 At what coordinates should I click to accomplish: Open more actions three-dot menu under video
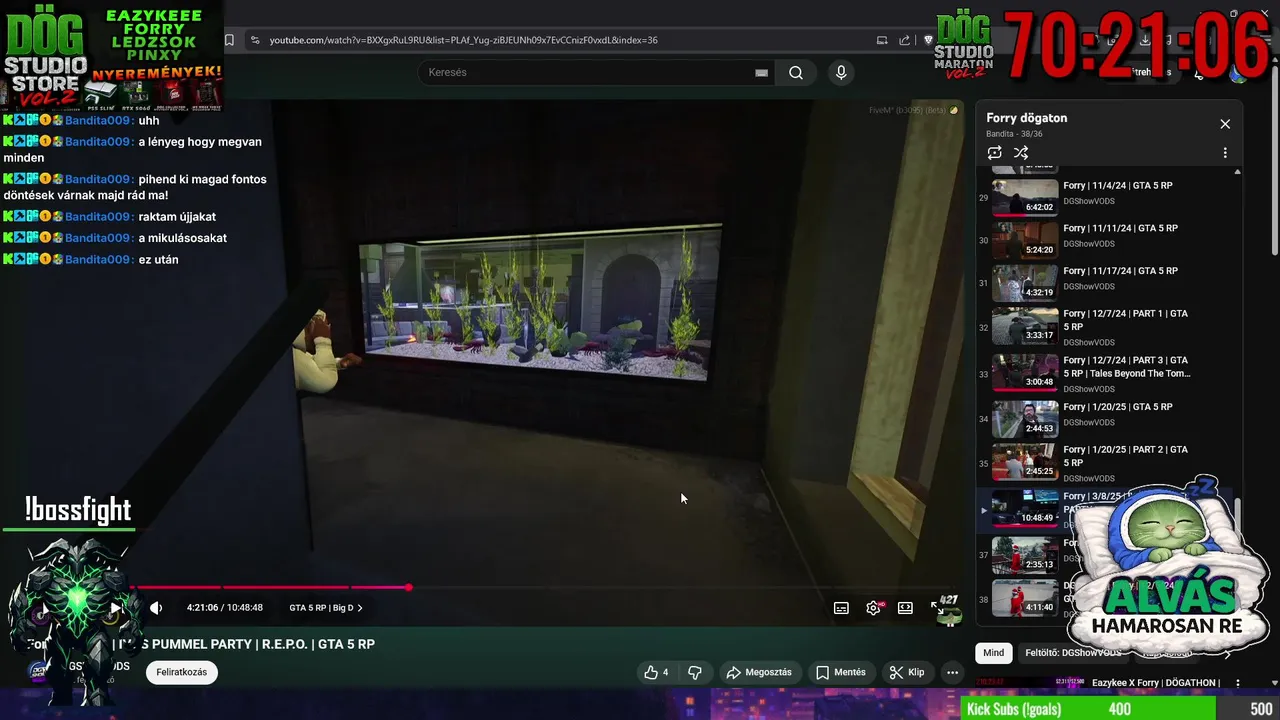click(x=952, y=672)
